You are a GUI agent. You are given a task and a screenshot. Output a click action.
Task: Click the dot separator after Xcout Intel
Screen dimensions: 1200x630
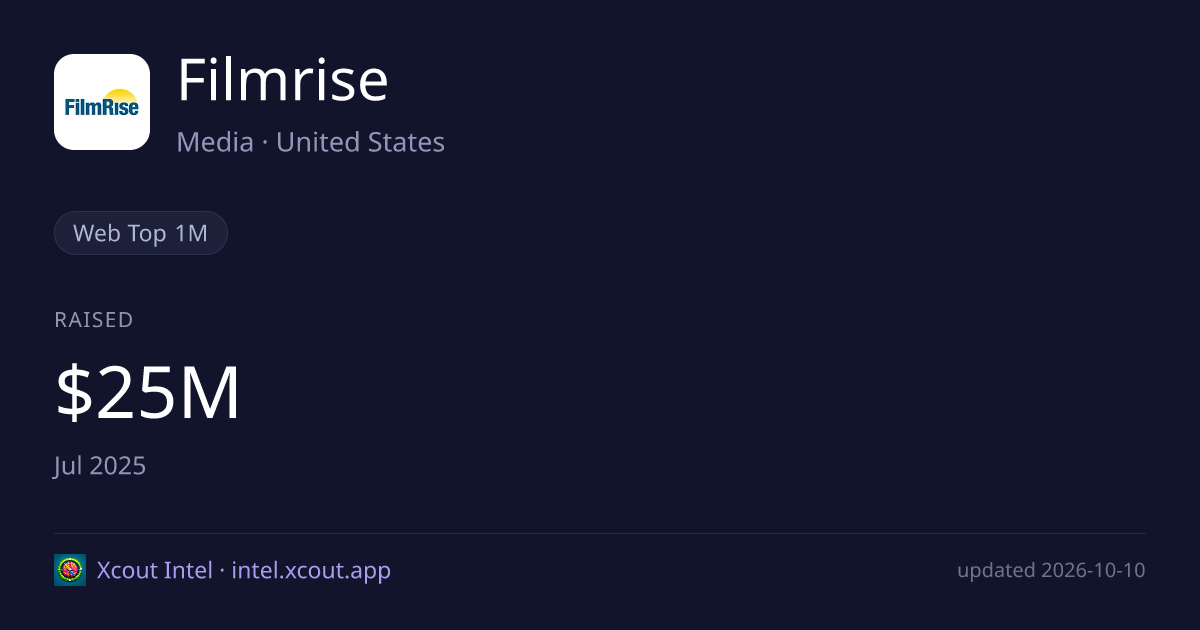tap(222, 571)
